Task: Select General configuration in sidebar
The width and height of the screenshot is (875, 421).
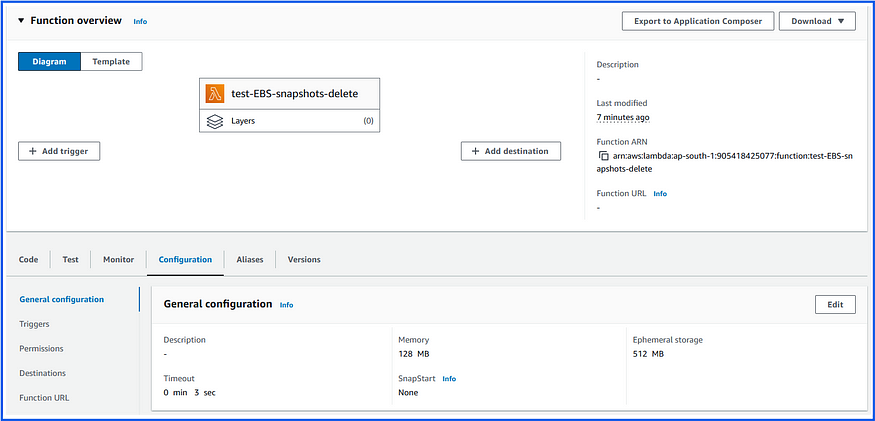Action: 61,299
